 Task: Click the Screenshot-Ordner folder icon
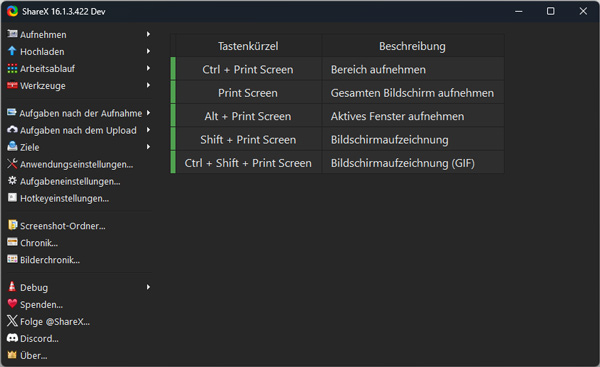[12, 225]
